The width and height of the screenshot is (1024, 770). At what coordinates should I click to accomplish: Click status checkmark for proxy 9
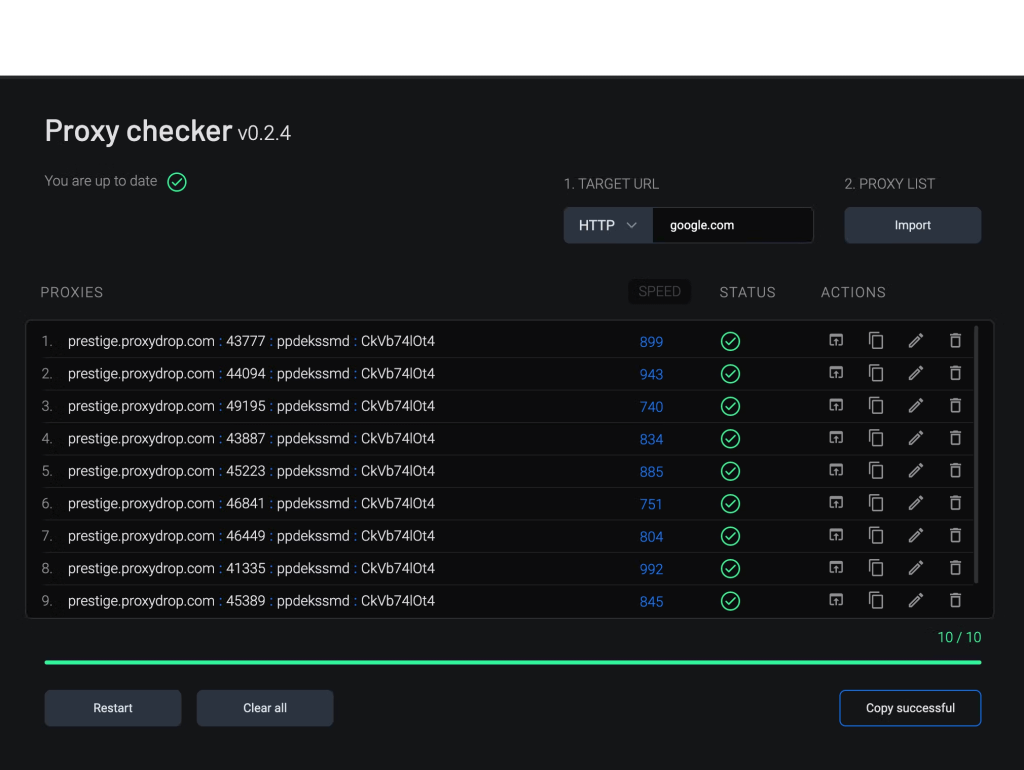[x=730, y=601]
